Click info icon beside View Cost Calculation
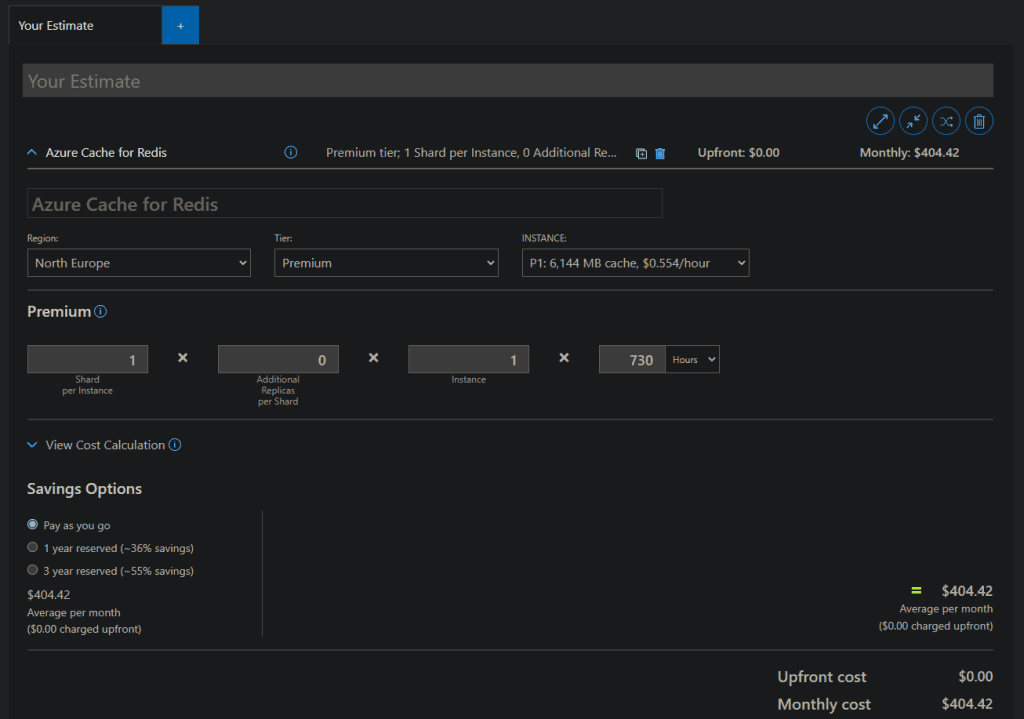Viewport: 1024px width, 719px height. [175, 445]
